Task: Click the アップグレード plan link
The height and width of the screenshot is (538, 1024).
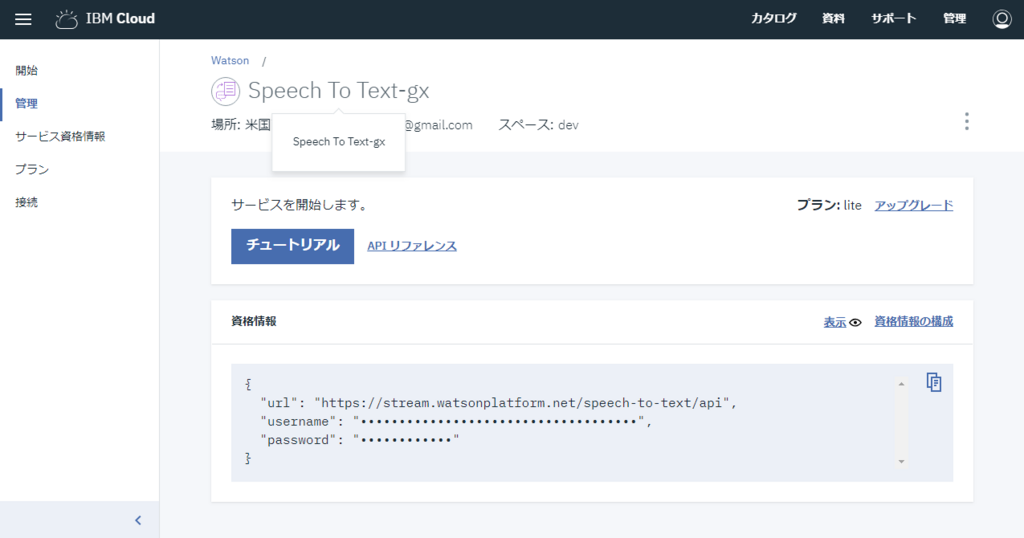Action: pyautogui.click(x=913, y=205)
